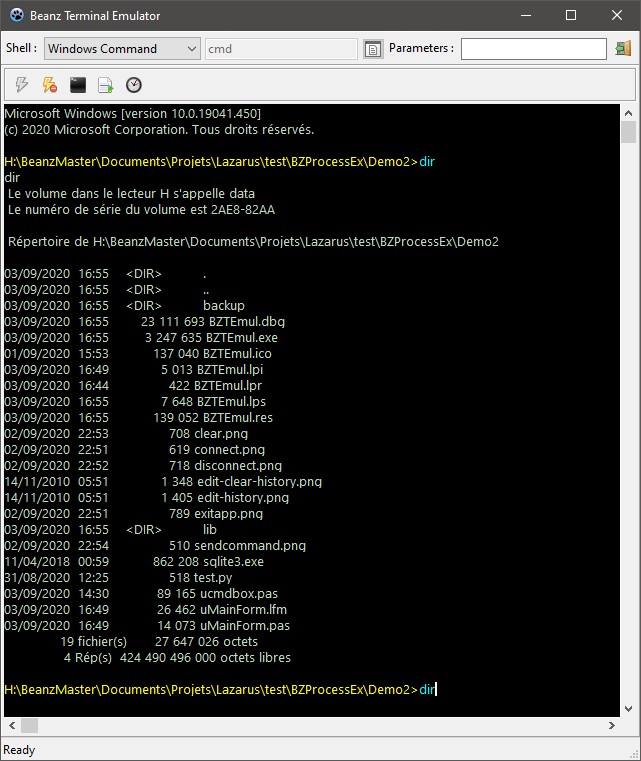Viewport: 641px width, 761px height.
Task: Focus the Parameters input box
Action: (533, 48)
